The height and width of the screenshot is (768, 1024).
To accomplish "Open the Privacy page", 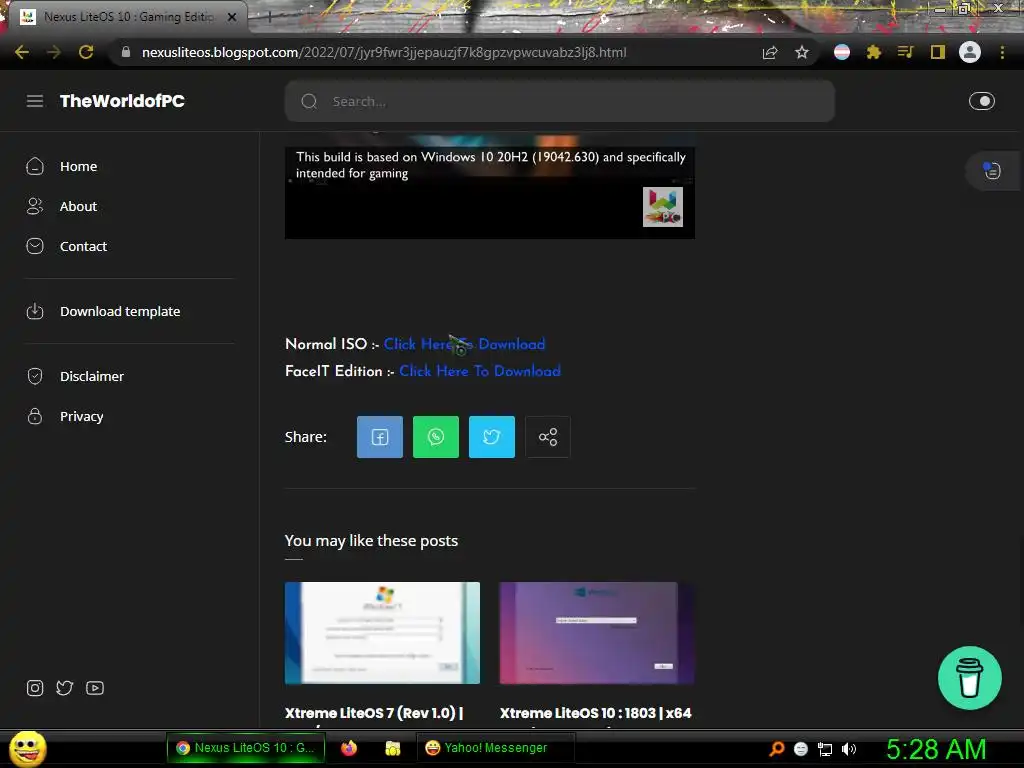I will coord(82,416).
